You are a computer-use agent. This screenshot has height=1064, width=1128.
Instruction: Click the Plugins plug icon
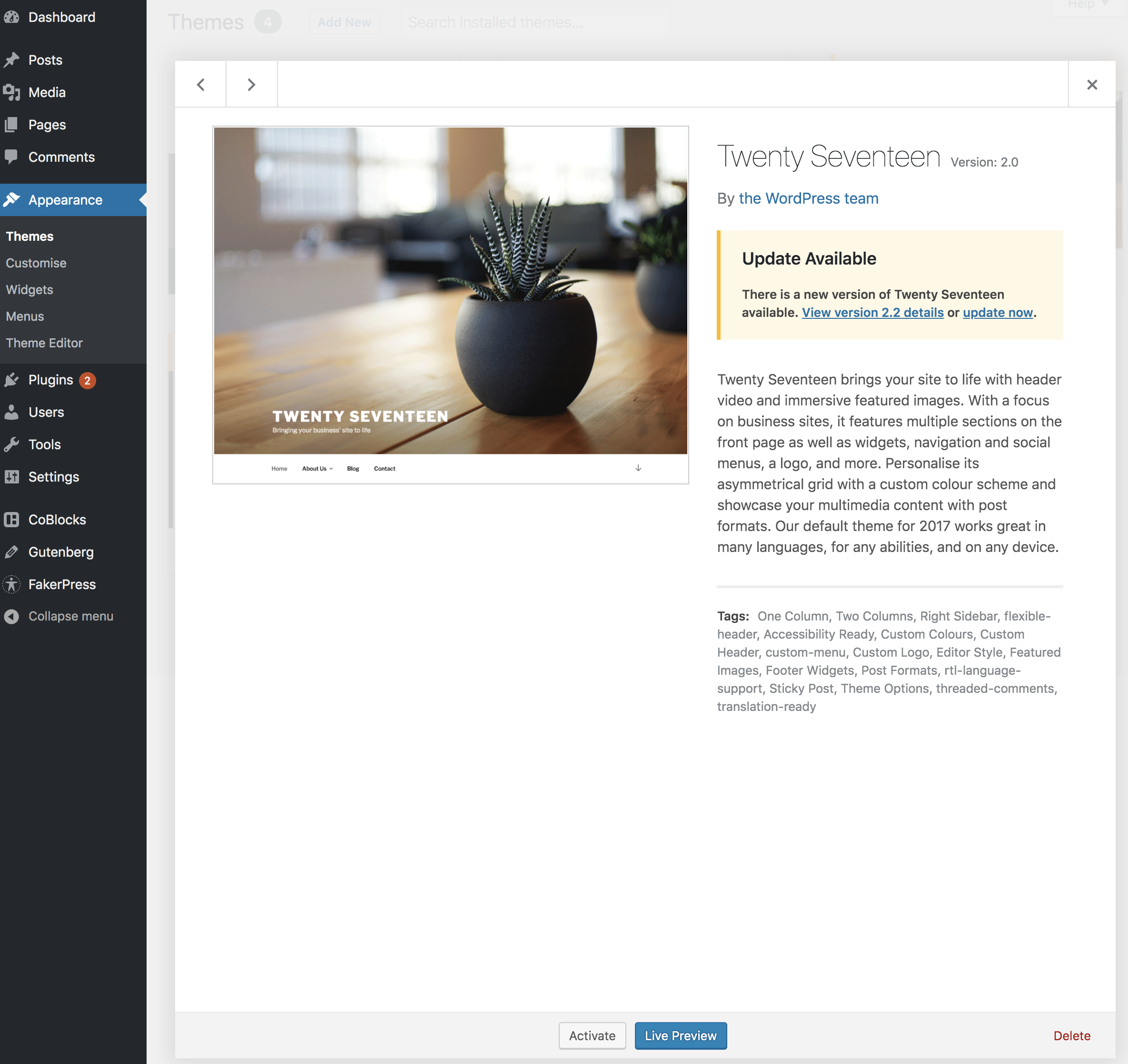coord(11,380)
